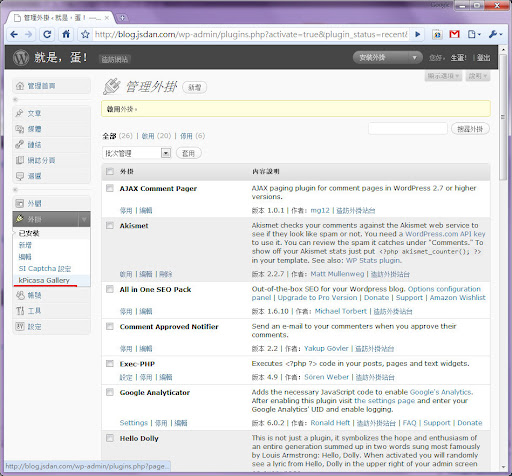Click the WordPress logo in the header

21,57
